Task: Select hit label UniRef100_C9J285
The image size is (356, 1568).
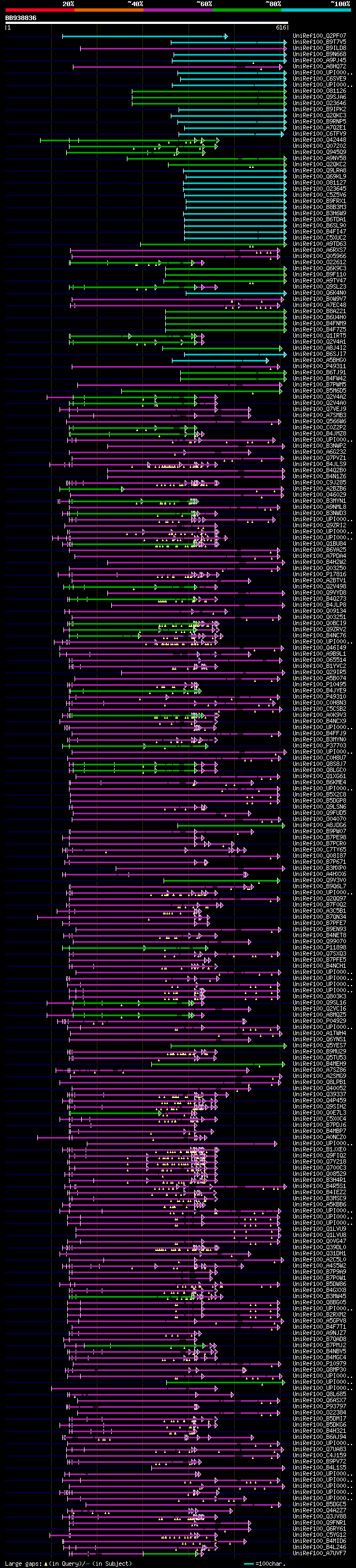Action: tap(319, 483)
